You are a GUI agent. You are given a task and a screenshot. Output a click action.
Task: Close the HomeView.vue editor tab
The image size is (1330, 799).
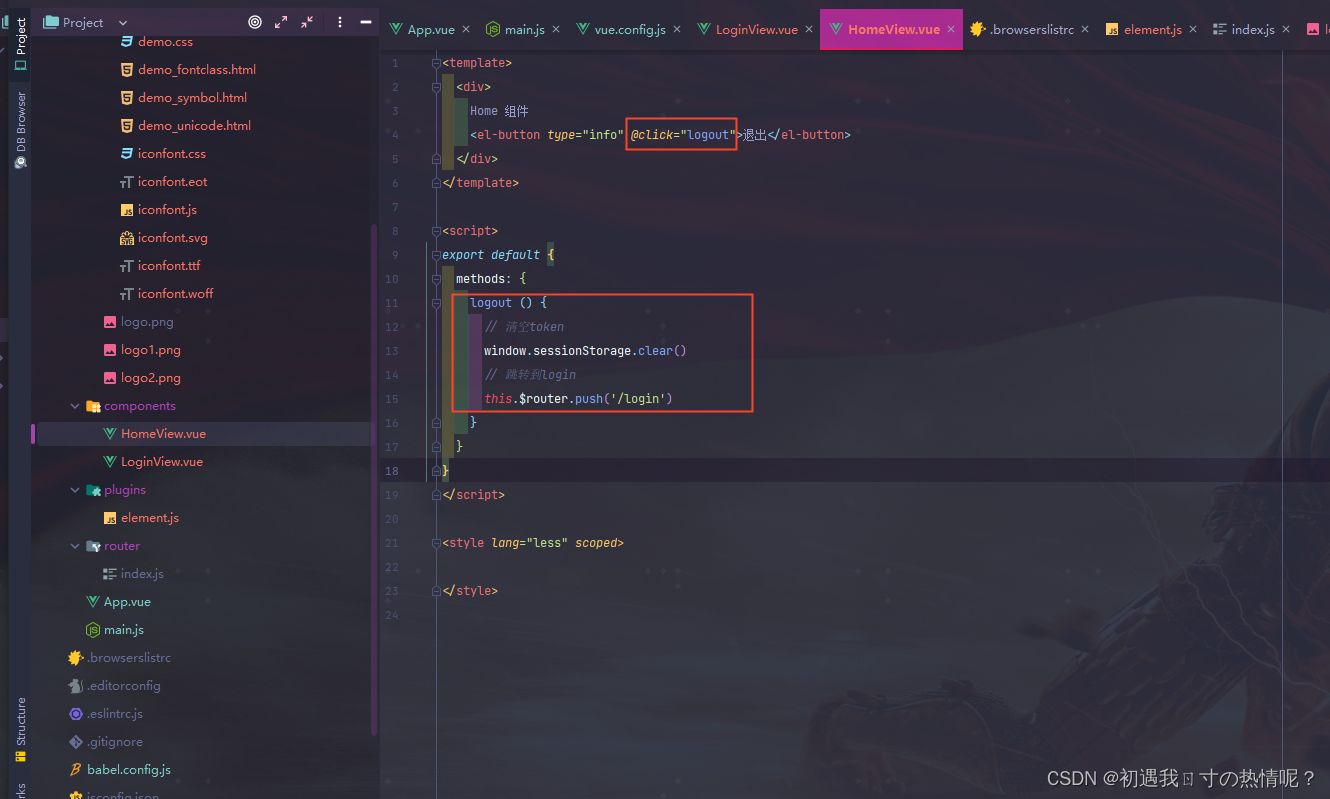[950, 30]
